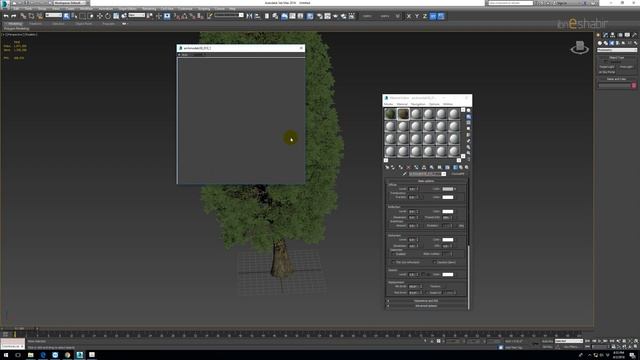Open selection filter dropdown in toolbar
Viewport: 640px width, 360px height.
pyautogui.click(x=53, y=16)
